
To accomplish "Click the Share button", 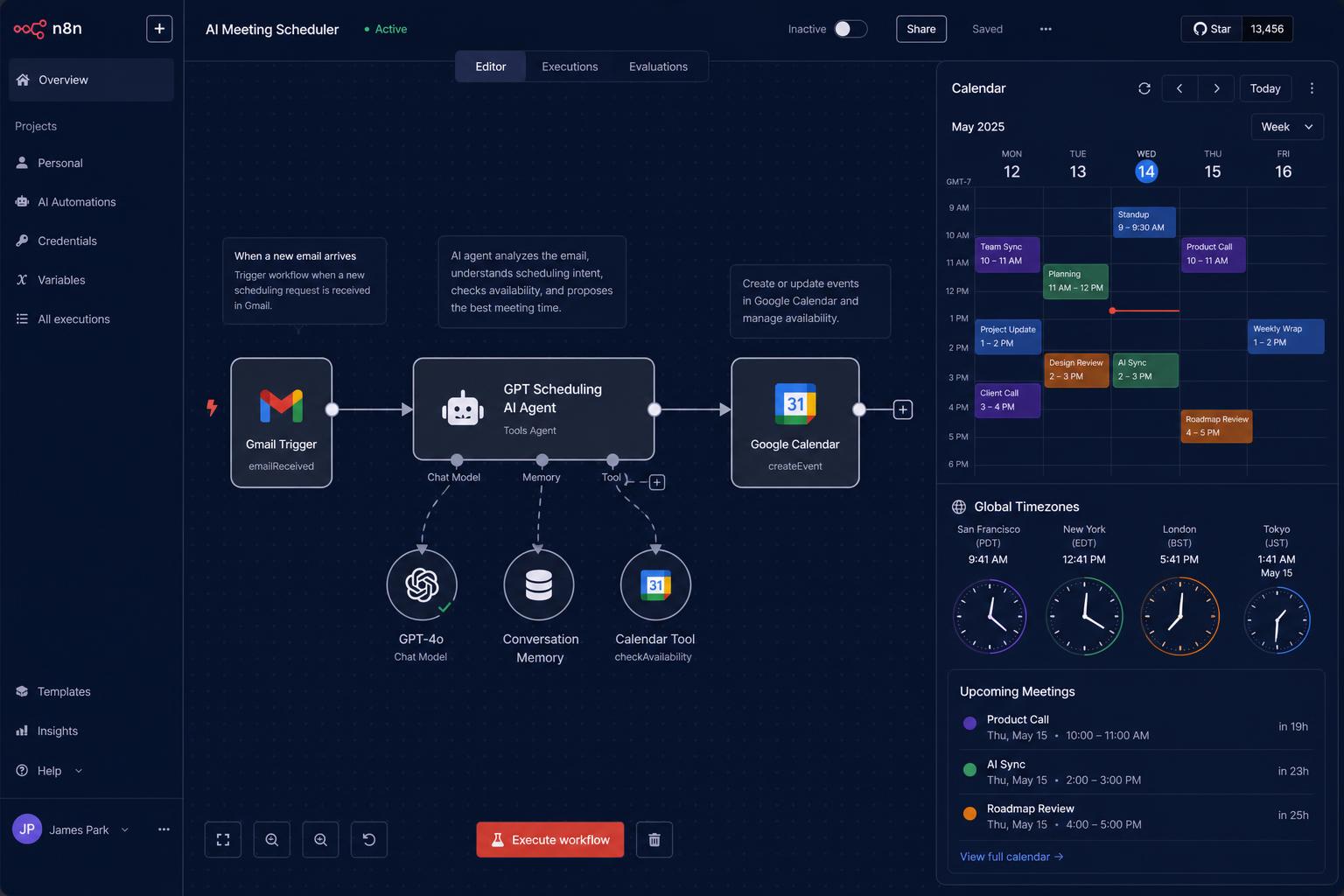I will pyautogui.click(x=921, y=29).
